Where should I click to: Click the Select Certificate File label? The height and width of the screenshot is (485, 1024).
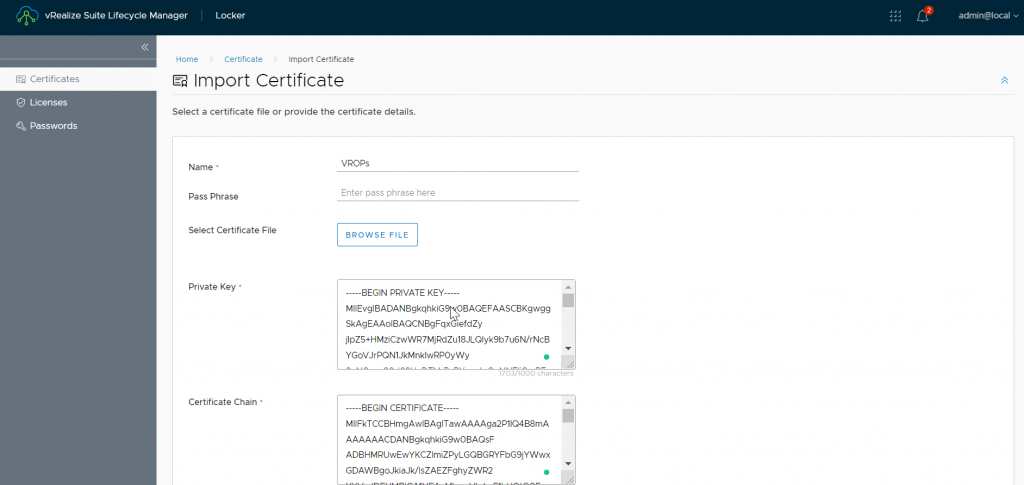coord(232,230)
